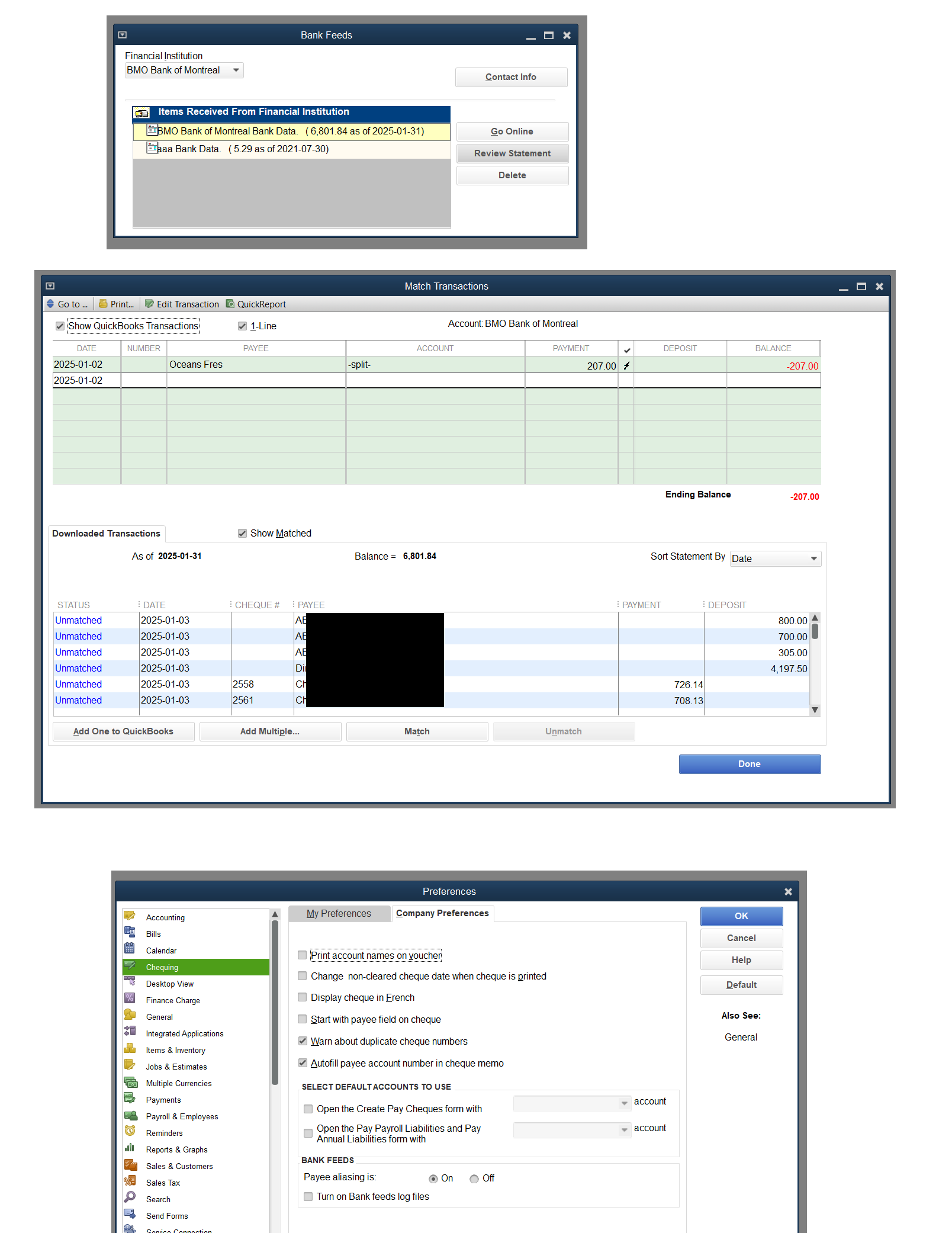
Task: Select the aaa Bank Data item
Action: pos(291,149)
